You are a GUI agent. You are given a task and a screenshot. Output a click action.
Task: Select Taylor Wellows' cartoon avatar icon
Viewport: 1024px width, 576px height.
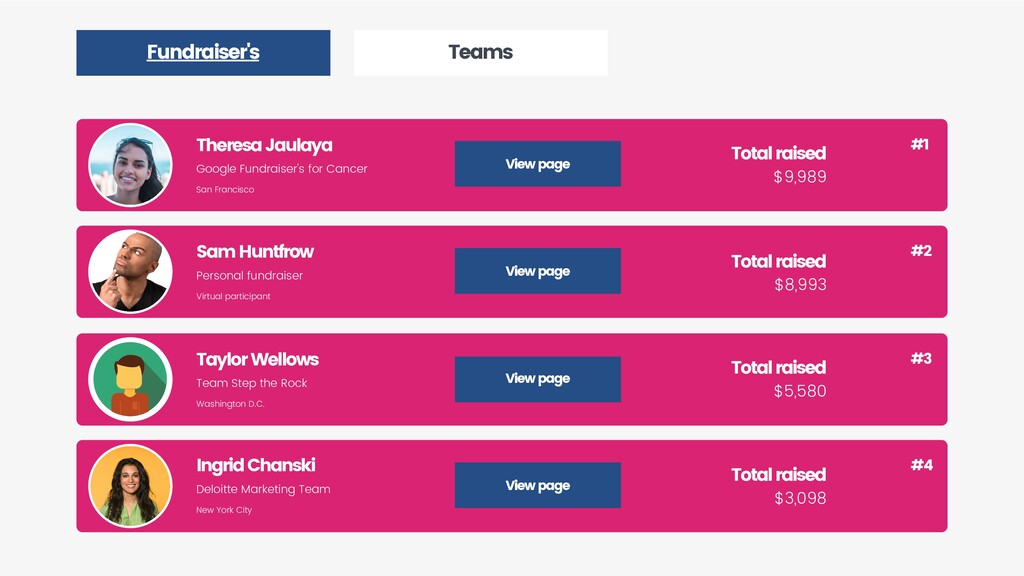tap(131, 379)
